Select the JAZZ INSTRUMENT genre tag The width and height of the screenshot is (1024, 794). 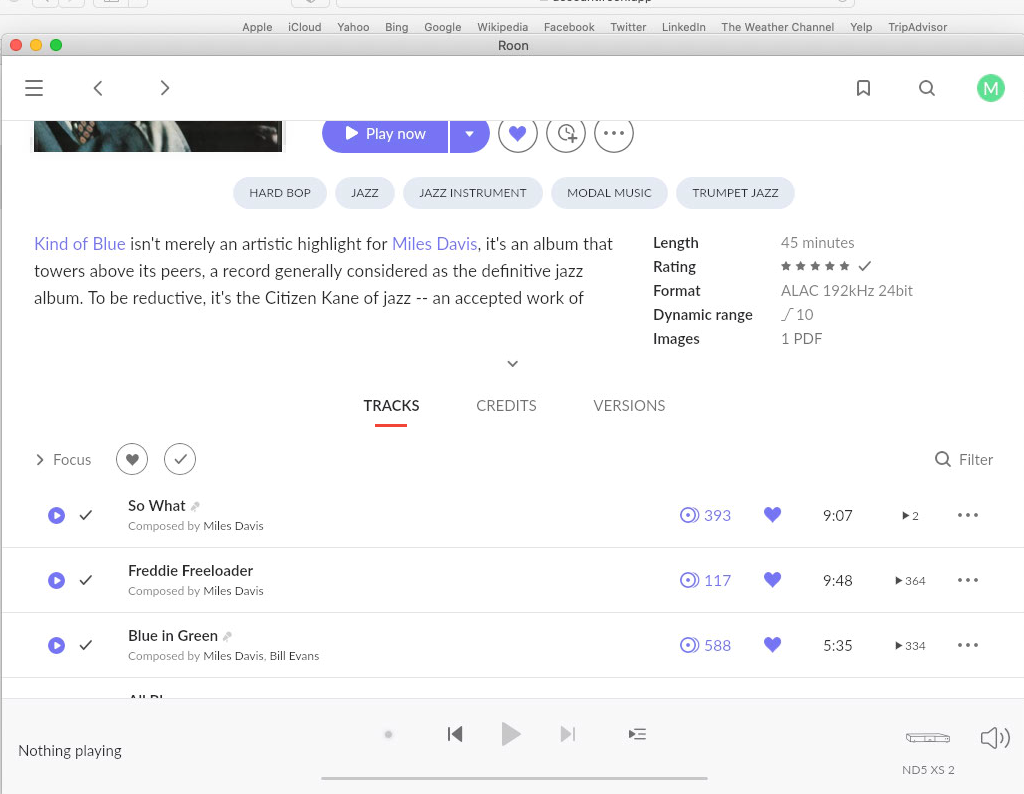coord(473,193)
